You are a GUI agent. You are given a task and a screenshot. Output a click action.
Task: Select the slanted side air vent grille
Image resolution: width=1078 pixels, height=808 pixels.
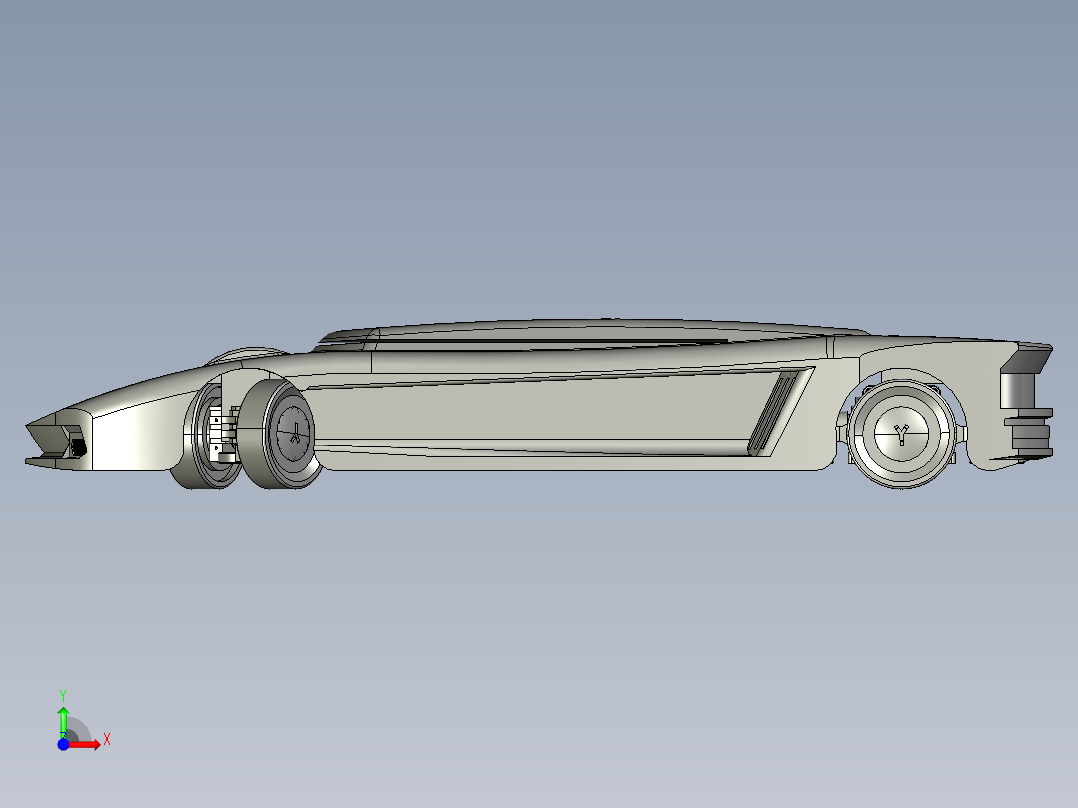[773, 413]
